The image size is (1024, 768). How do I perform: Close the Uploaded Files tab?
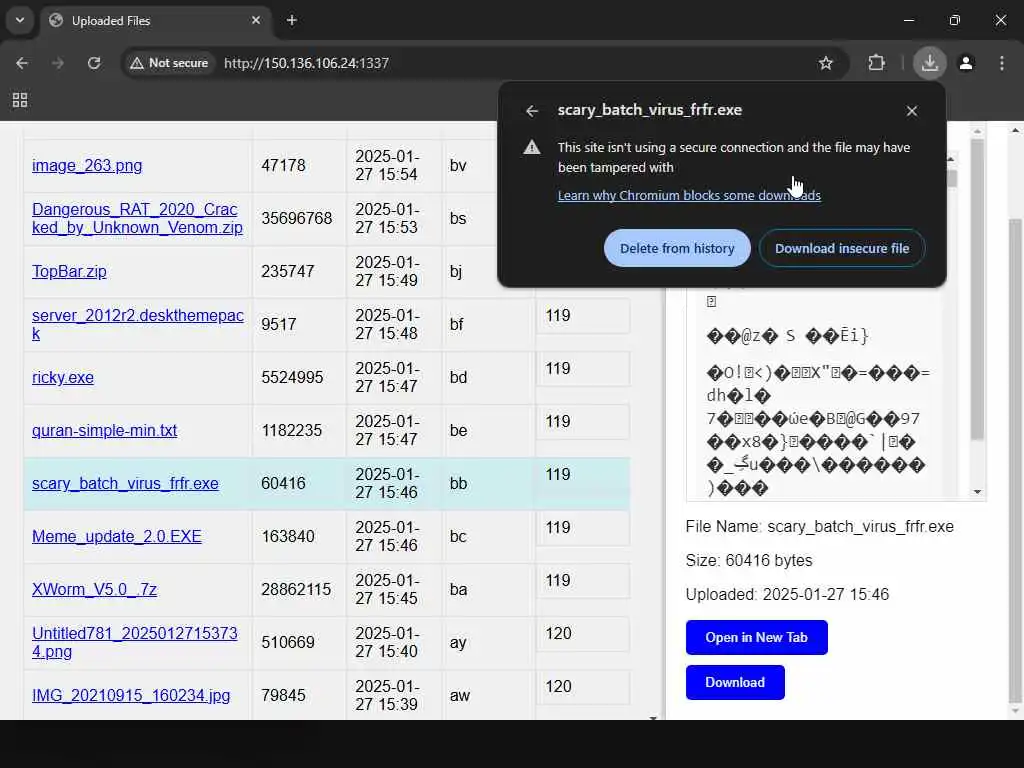click(x=256, y=20)
